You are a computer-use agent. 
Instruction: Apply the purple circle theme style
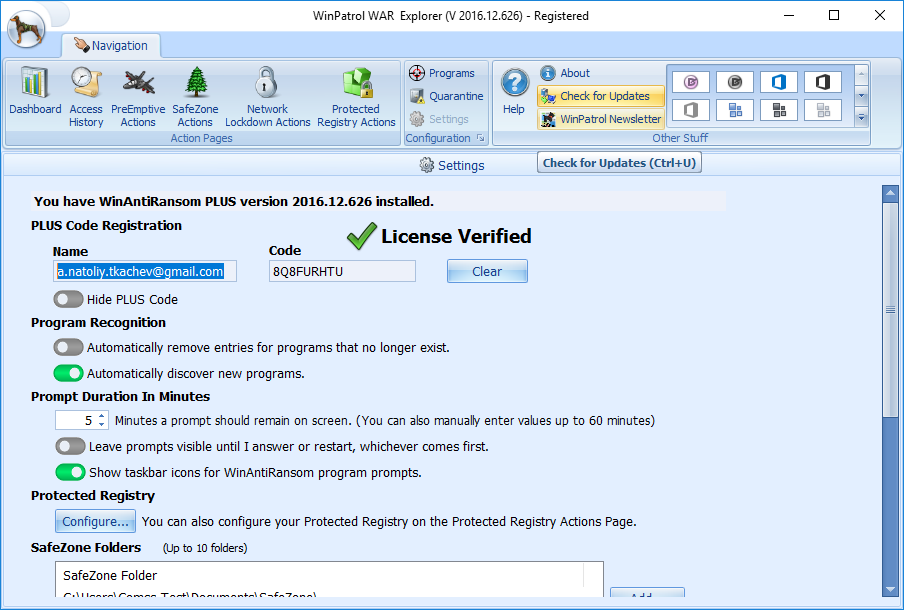[691, 82]
